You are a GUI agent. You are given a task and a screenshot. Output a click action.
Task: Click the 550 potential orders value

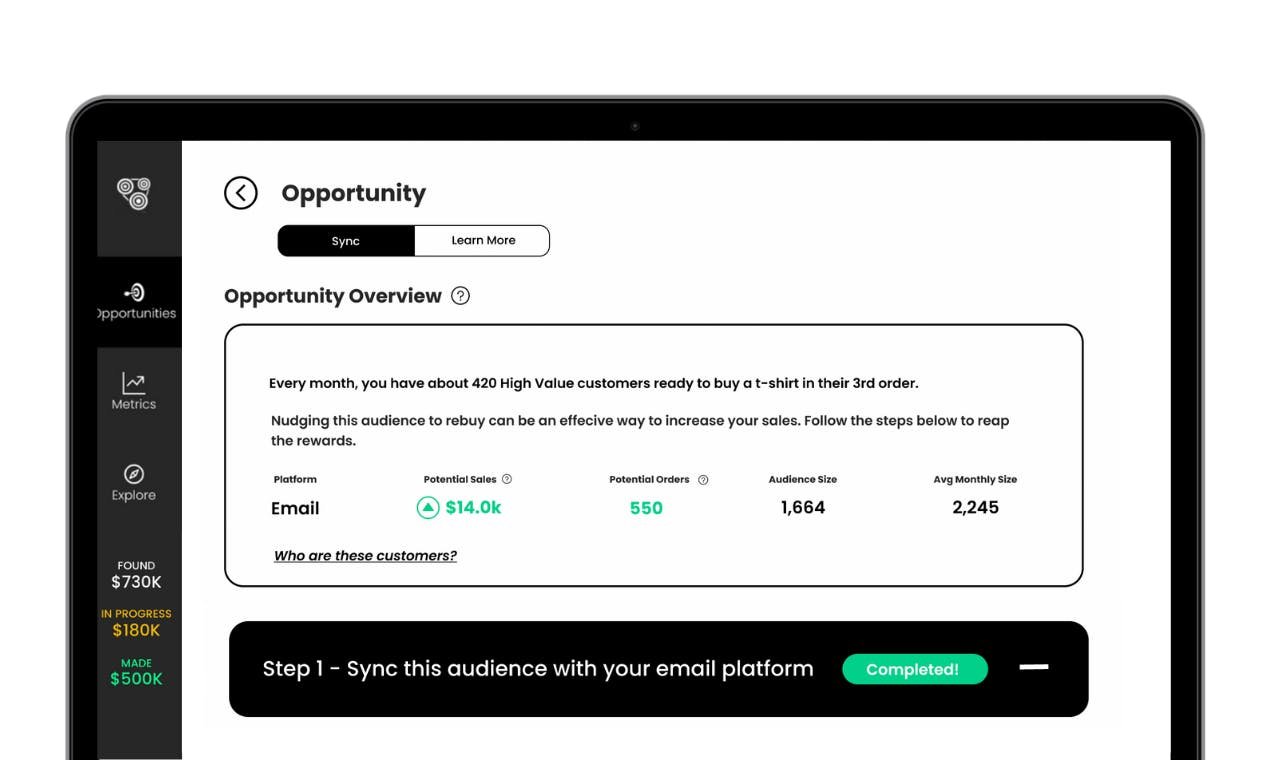[x=646, y=508]
